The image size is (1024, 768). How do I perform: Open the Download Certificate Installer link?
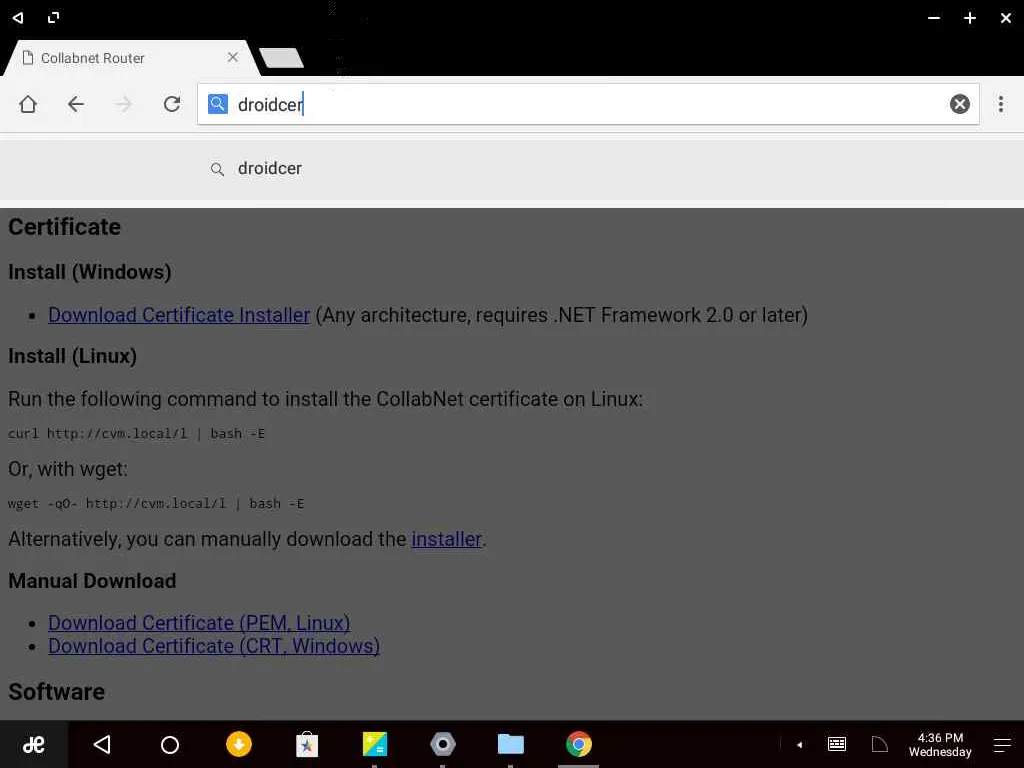tap(179, 315)
